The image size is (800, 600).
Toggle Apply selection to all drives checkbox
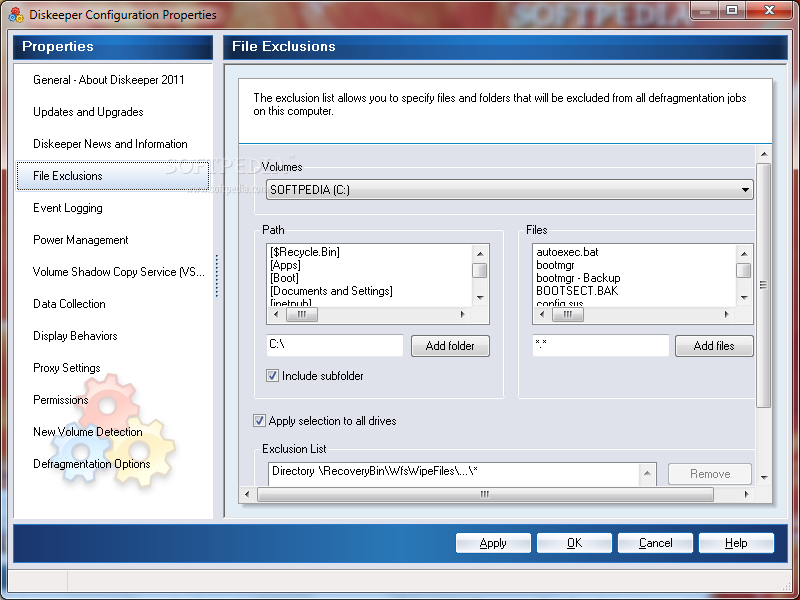(x=259, y=420)
